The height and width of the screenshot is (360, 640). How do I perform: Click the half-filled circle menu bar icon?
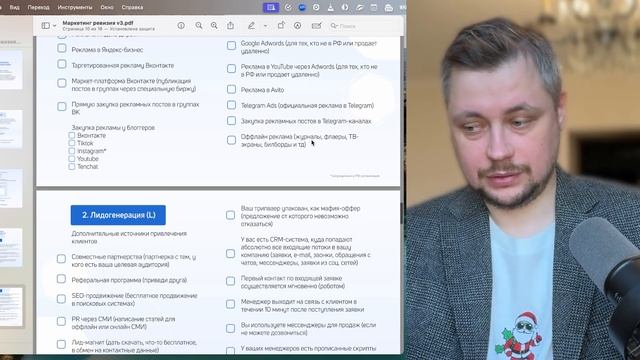pos(345,7)
